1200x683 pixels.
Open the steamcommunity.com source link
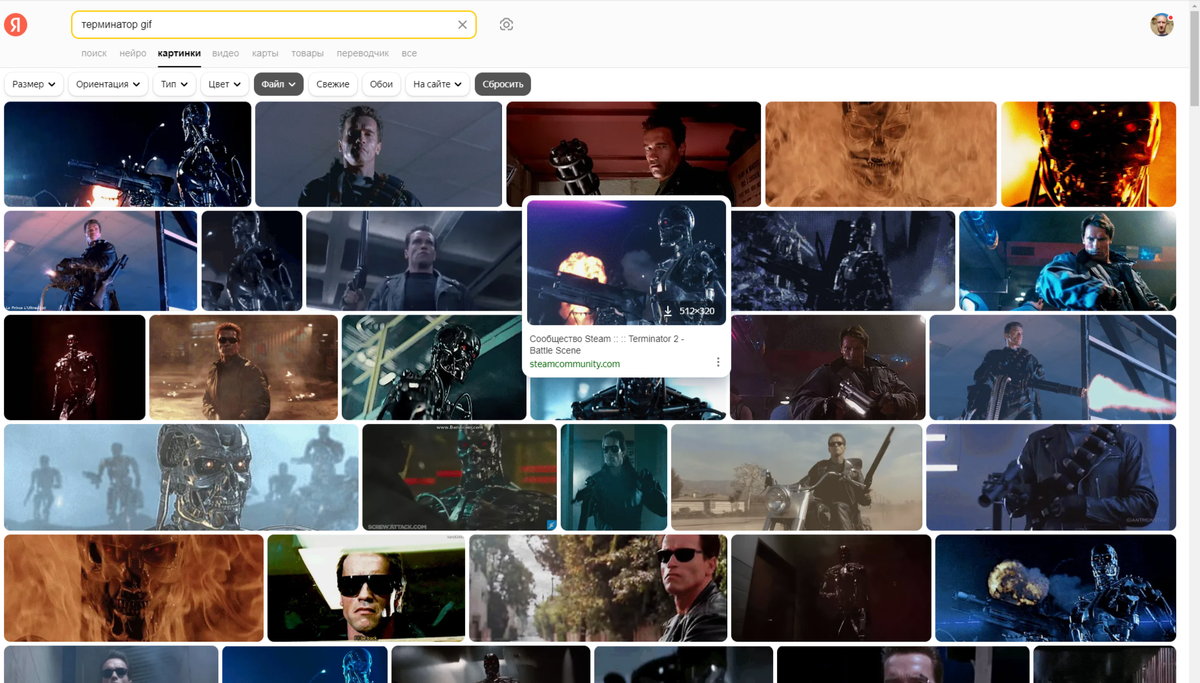574,364
